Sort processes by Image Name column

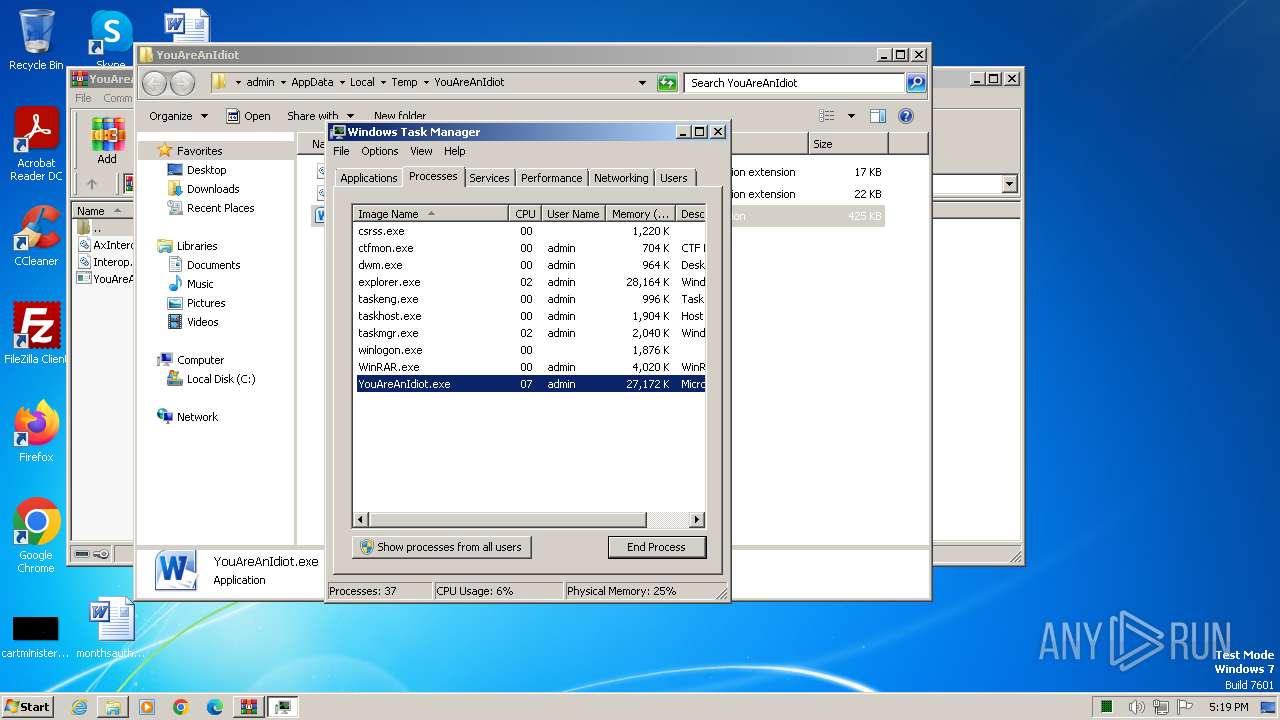point(431,214)
